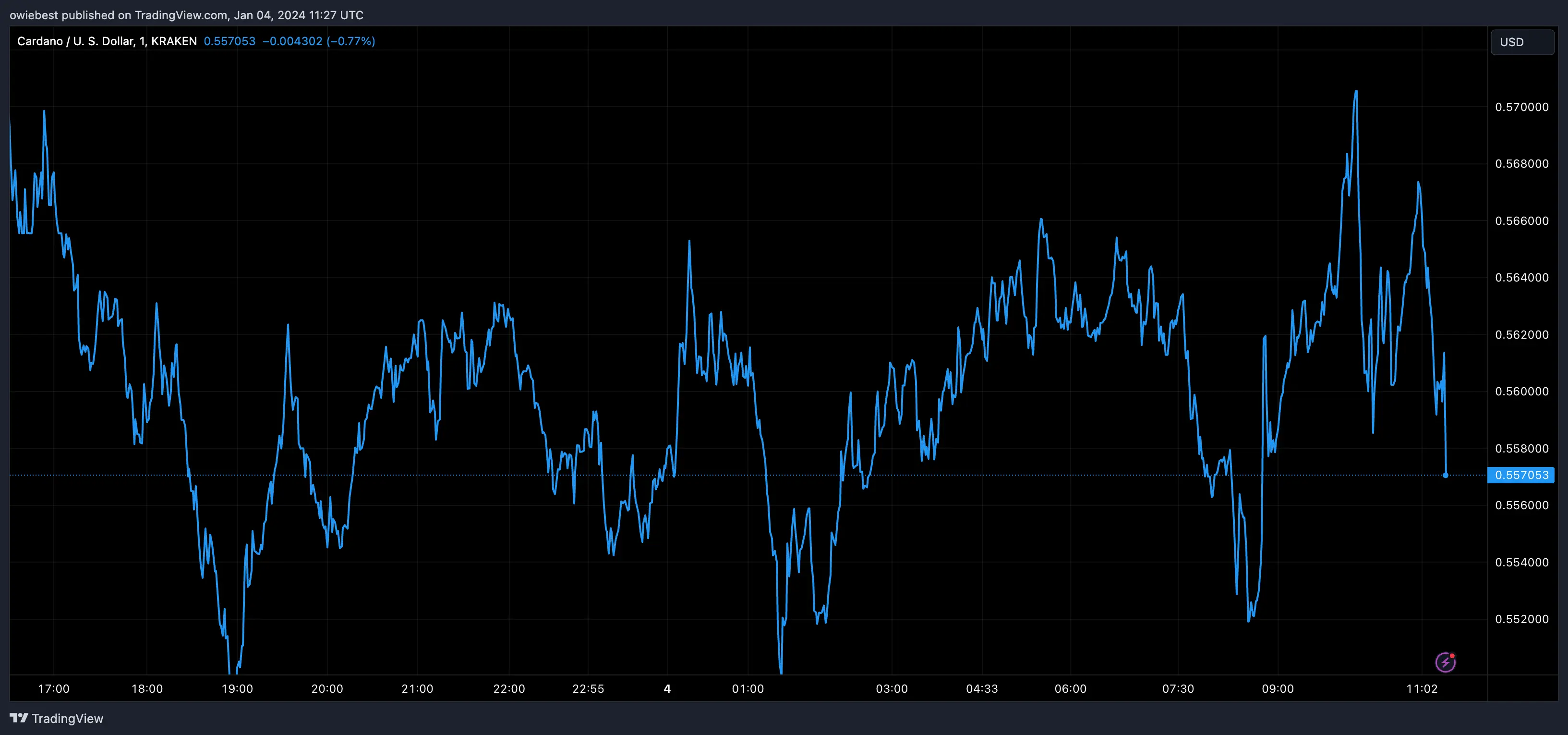Viewport: 1568px width, 735px height.
Task: Toggle the legend price change value −0.77%
Action: [x=350, y=41]
